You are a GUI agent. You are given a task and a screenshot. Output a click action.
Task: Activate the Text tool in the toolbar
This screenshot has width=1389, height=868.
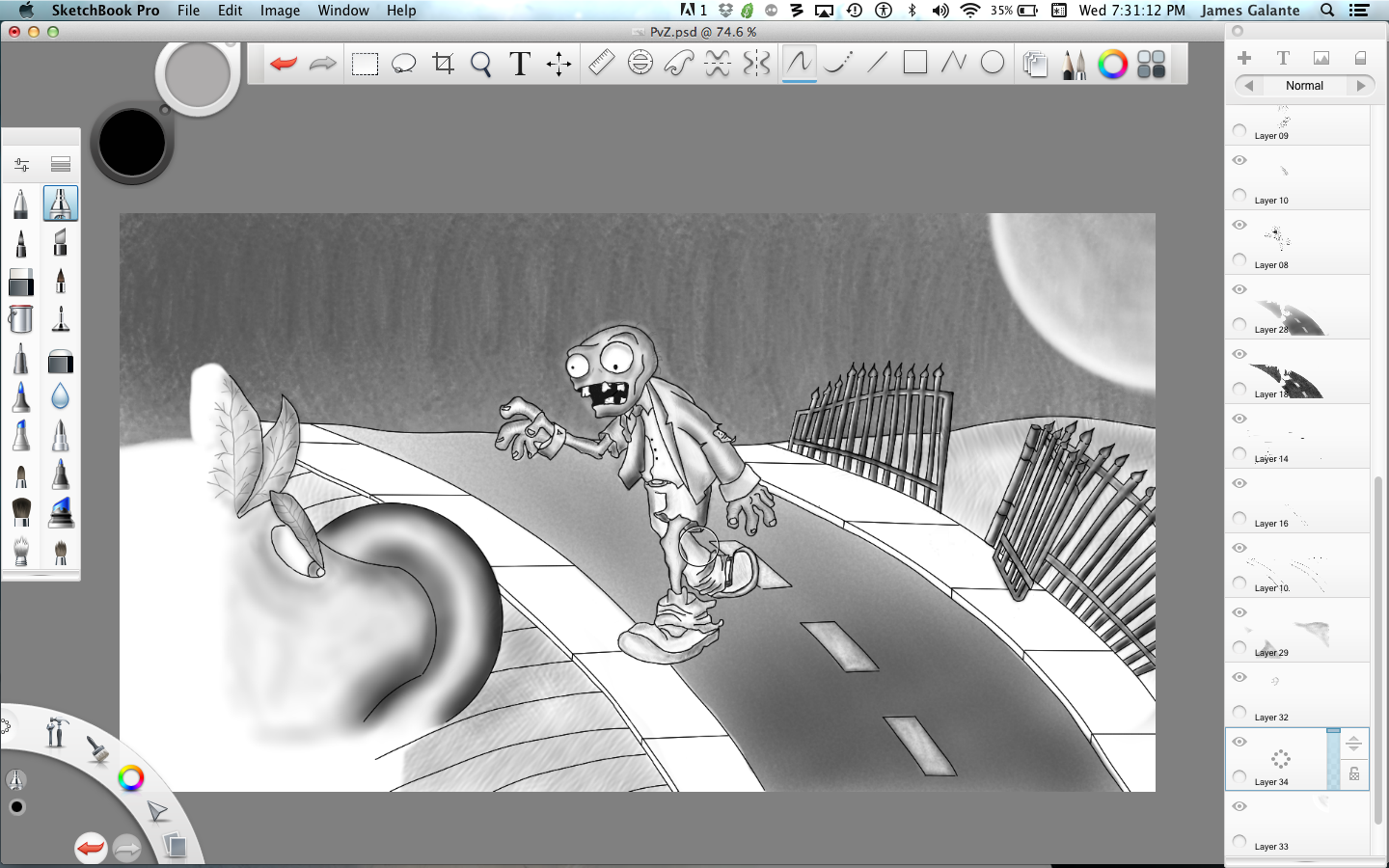[x=520, y=64]
